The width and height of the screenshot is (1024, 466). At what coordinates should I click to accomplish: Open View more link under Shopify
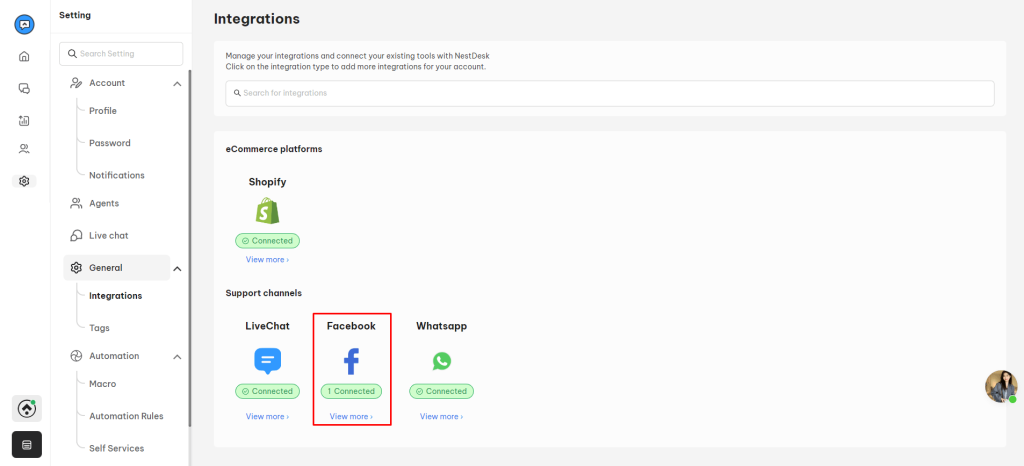[267, 260]
